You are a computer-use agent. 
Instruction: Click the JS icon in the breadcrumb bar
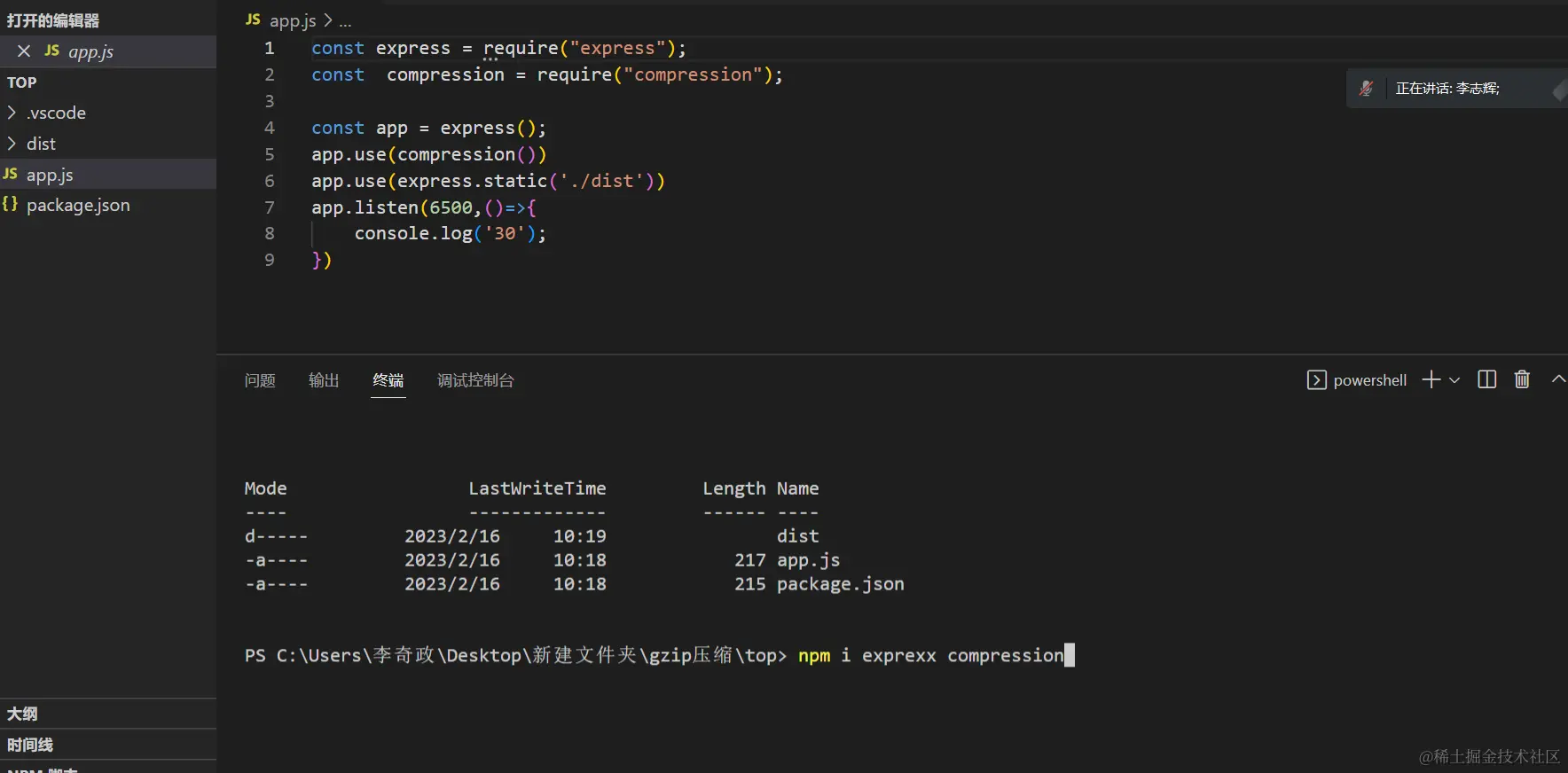253,20
